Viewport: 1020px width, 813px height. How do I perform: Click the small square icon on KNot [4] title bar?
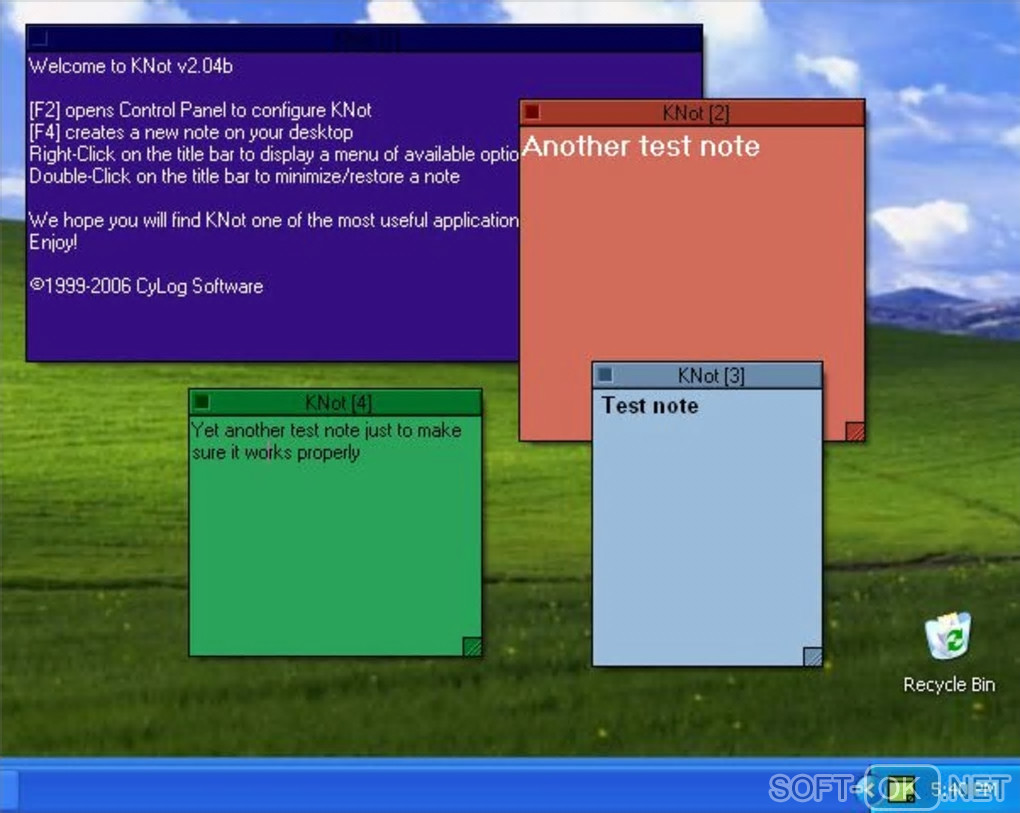(x=202, y=402)
